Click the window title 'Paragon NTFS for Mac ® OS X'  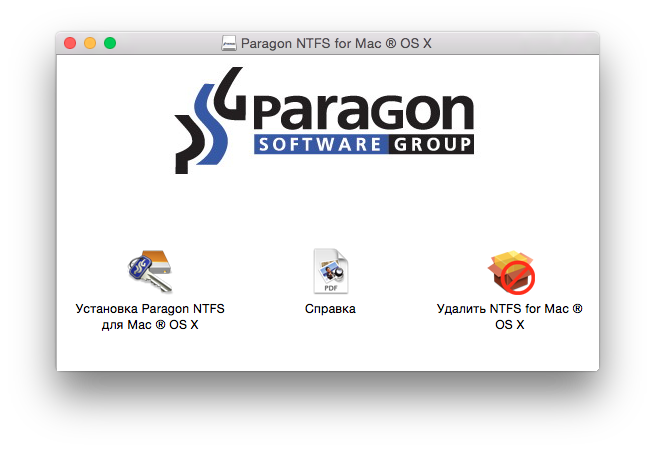click(x=336, y=43)
